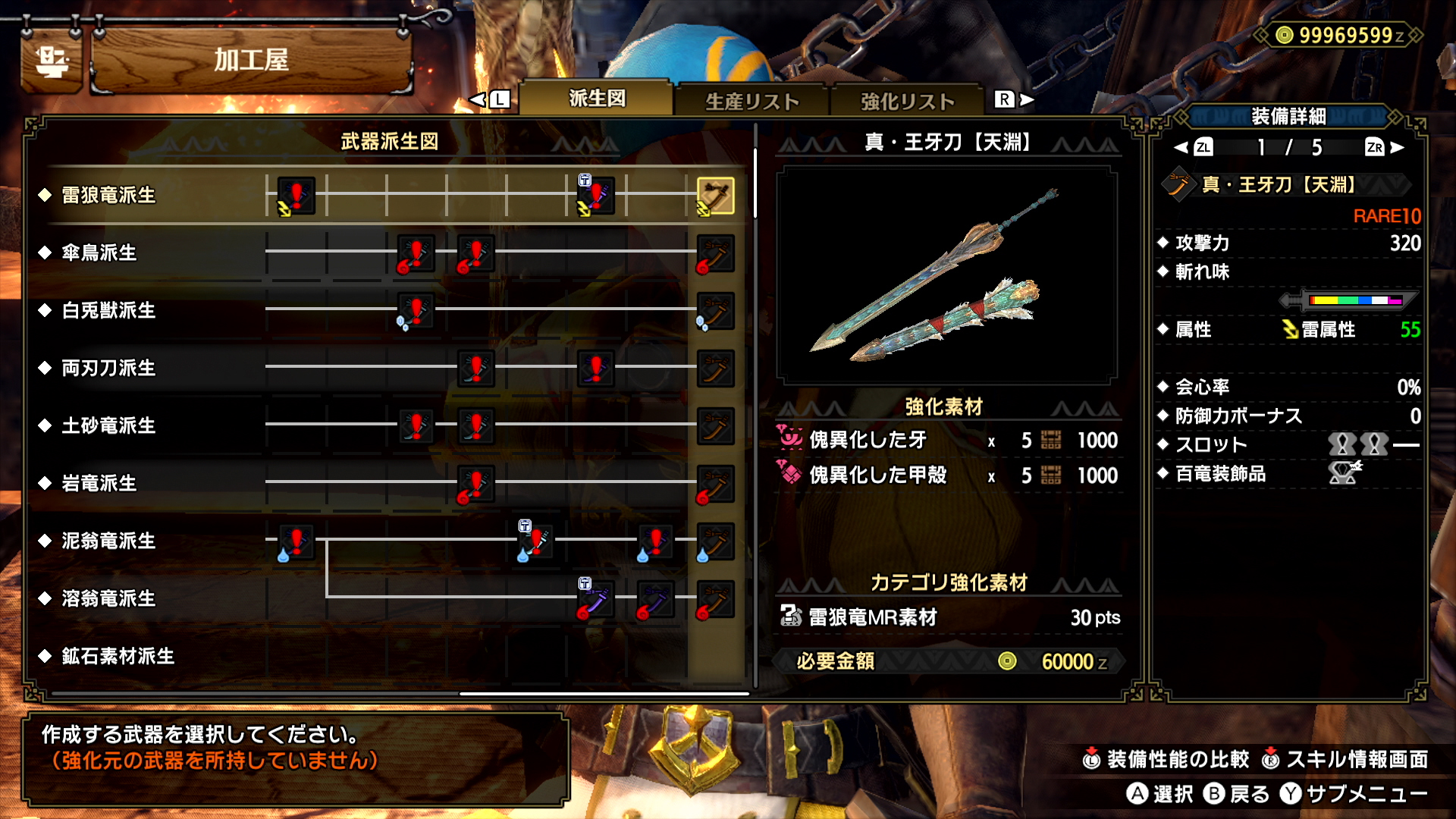Select the weapon node in 白兎獣派生 row
The height and width of the screenshot is (819, 1456).
coord(416,311)
